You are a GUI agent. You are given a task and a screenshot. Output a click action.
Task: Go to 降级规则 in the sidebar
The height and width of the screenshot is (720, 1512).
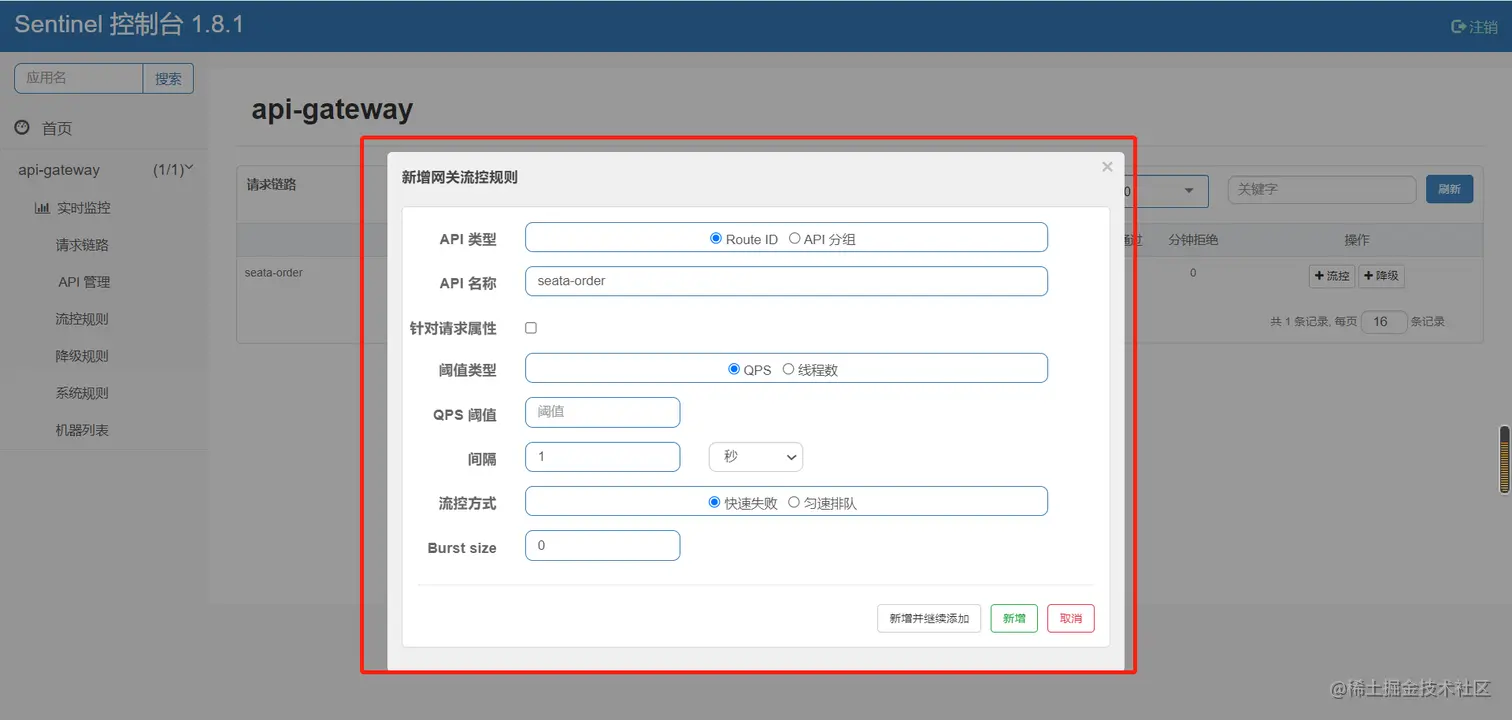(x=82, y=356)
